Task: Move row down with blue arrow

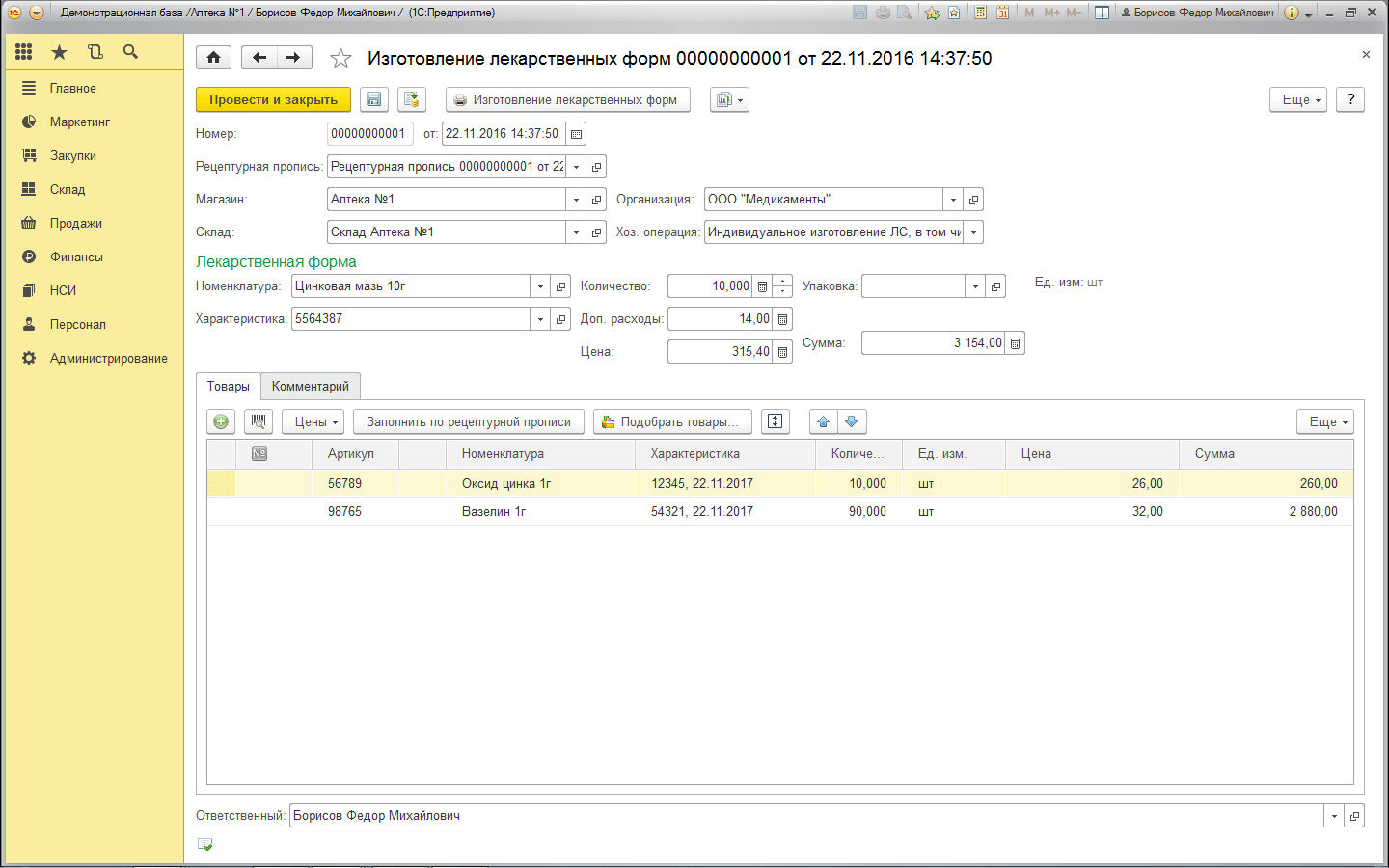Action: click(x=851, y=421)
